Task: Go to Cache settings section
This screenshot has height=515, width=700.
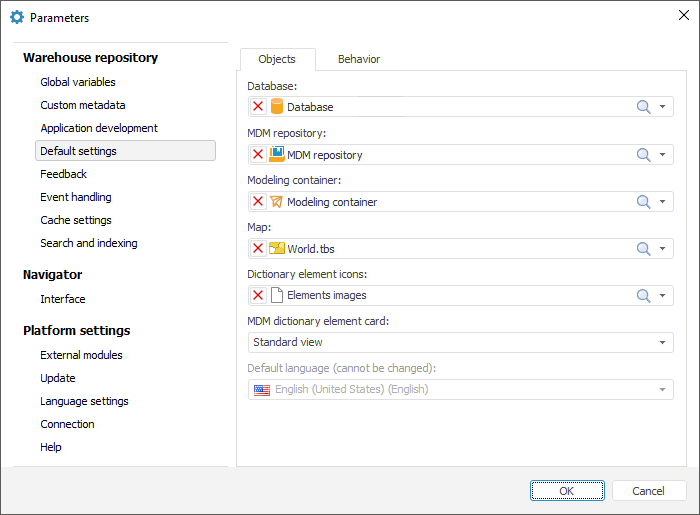Action: [x=76, y=220]
